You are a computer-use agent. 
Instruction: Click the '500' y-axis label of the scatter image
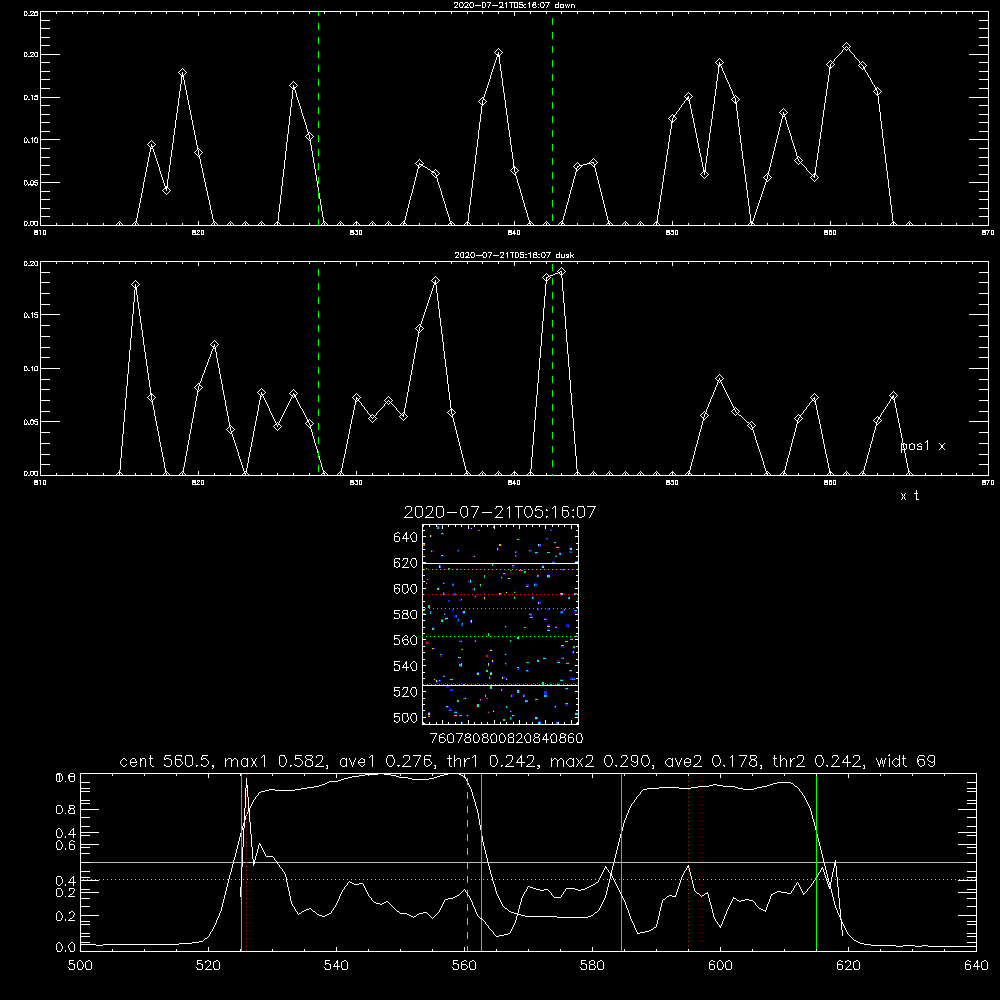[x=405, y=718]
